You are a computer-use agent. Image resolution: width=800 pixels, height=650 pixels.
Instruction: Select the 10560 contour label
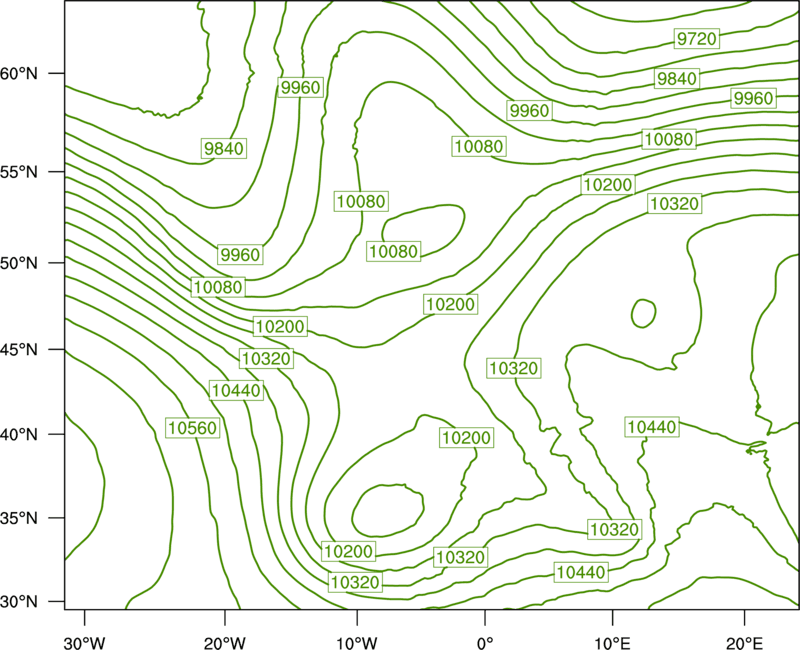[x=193, y=428]
